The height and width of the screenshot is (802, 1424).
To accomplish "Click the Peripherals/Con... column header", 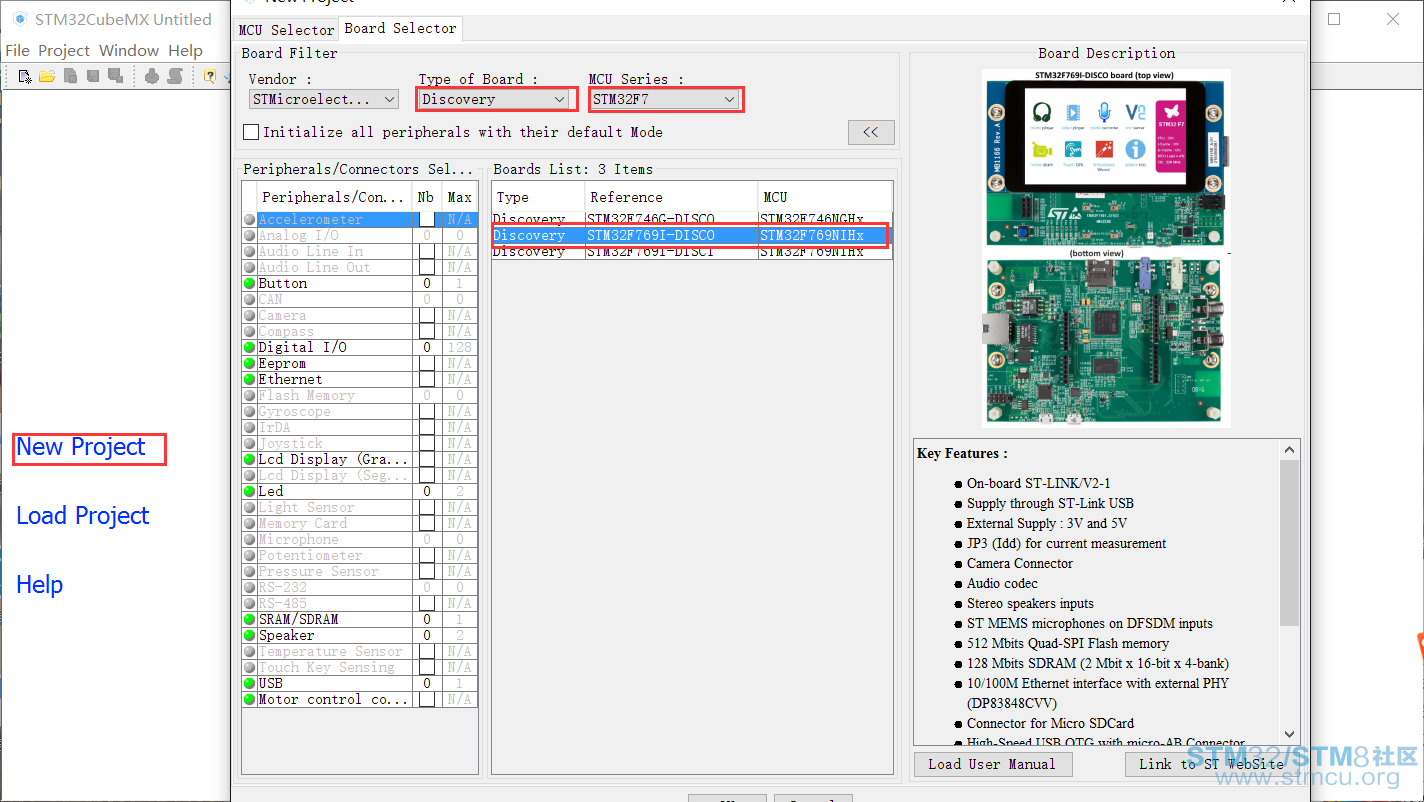I will [334, 197].
